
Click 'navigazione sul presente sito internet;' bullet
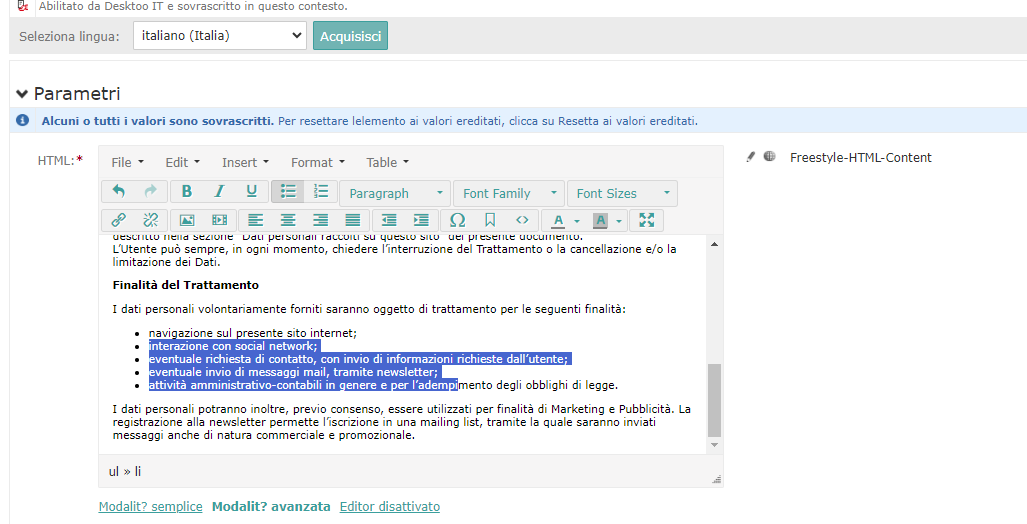253,333
